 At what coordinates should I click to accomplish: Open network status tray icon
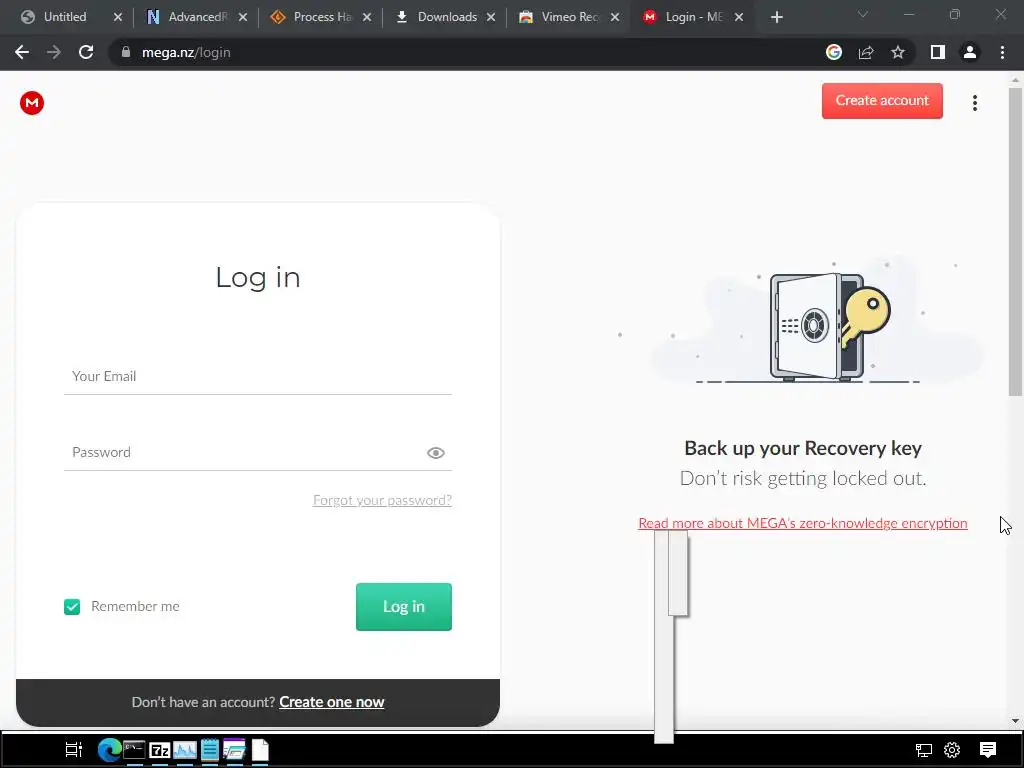923,750
